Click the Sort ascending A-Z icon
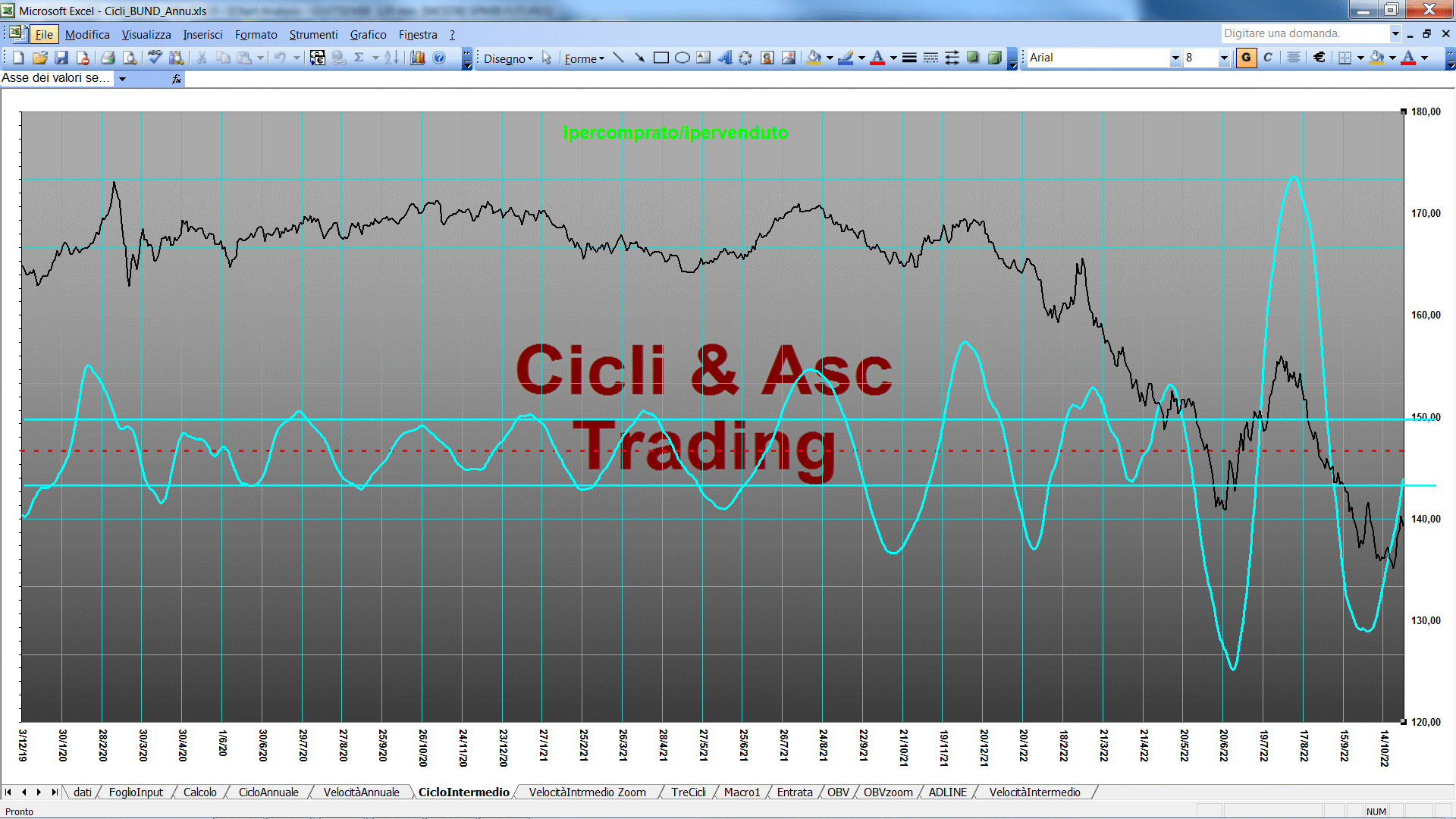The image size is (1456, 819). (x=391, y=58)
